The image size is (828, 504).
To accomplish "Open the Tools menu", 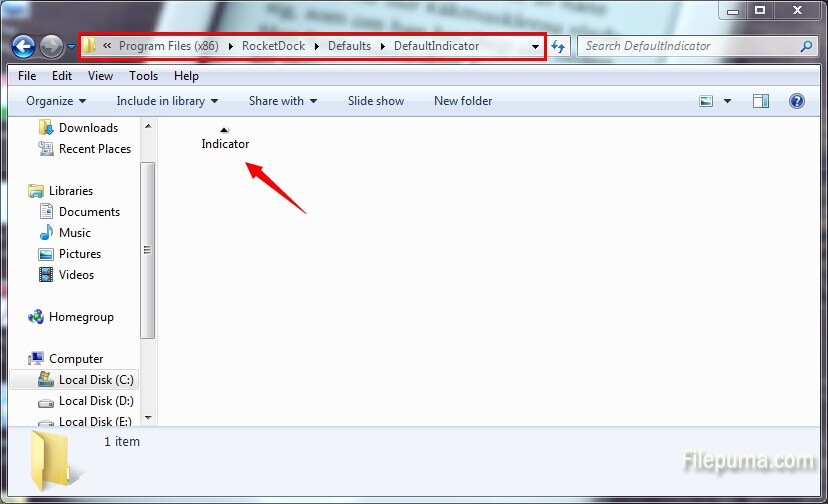I will pyautogui.click(x=143, y=76).
